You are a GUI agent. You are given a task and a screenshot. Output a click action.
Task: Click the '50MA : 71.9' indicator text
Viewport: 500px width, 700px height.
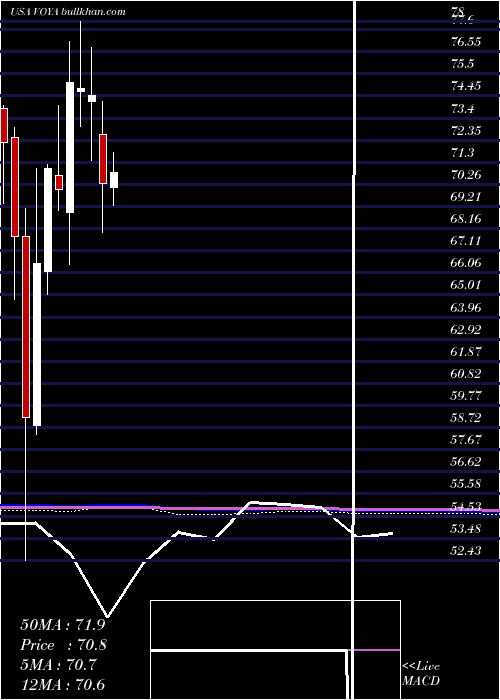point(63,625)
